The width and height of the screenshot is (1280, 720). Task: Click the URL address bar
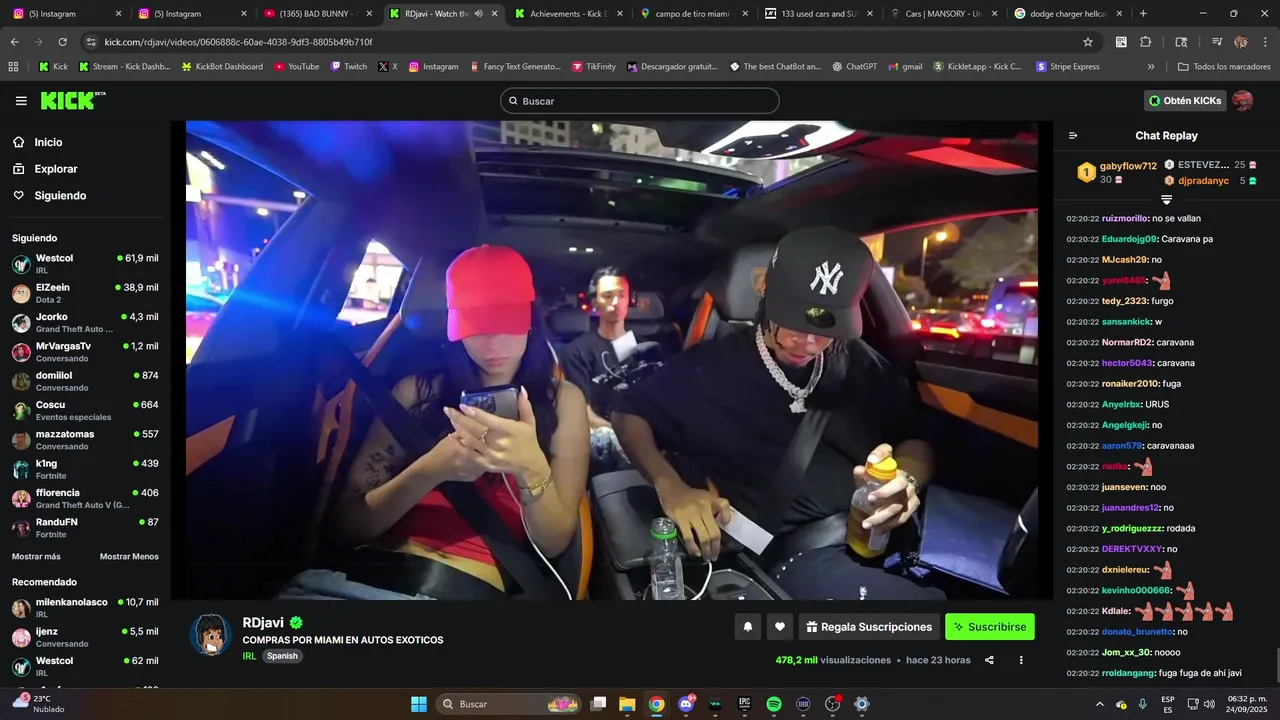pyautogui.click(x=580, y=42)
